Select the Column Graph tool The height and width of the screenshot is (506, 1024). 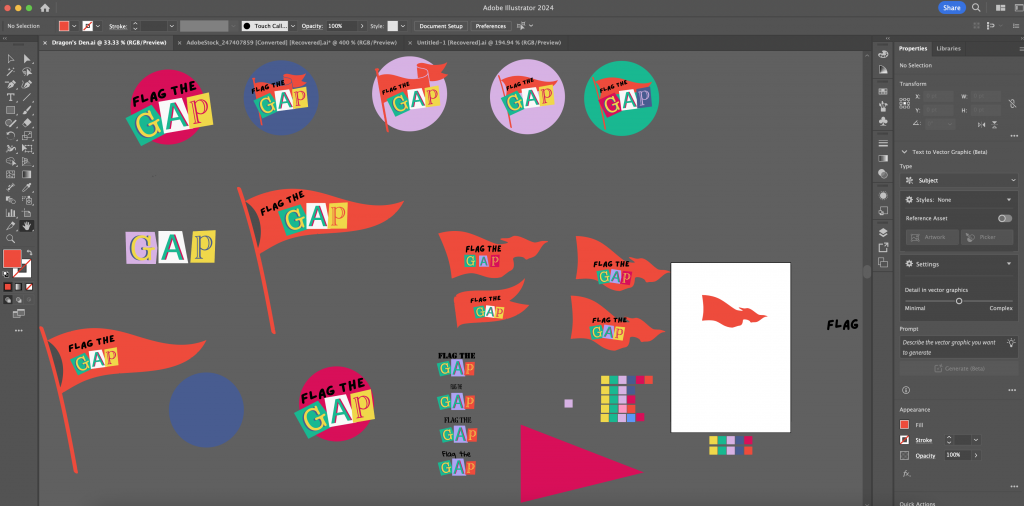click(x=11, y=213)
